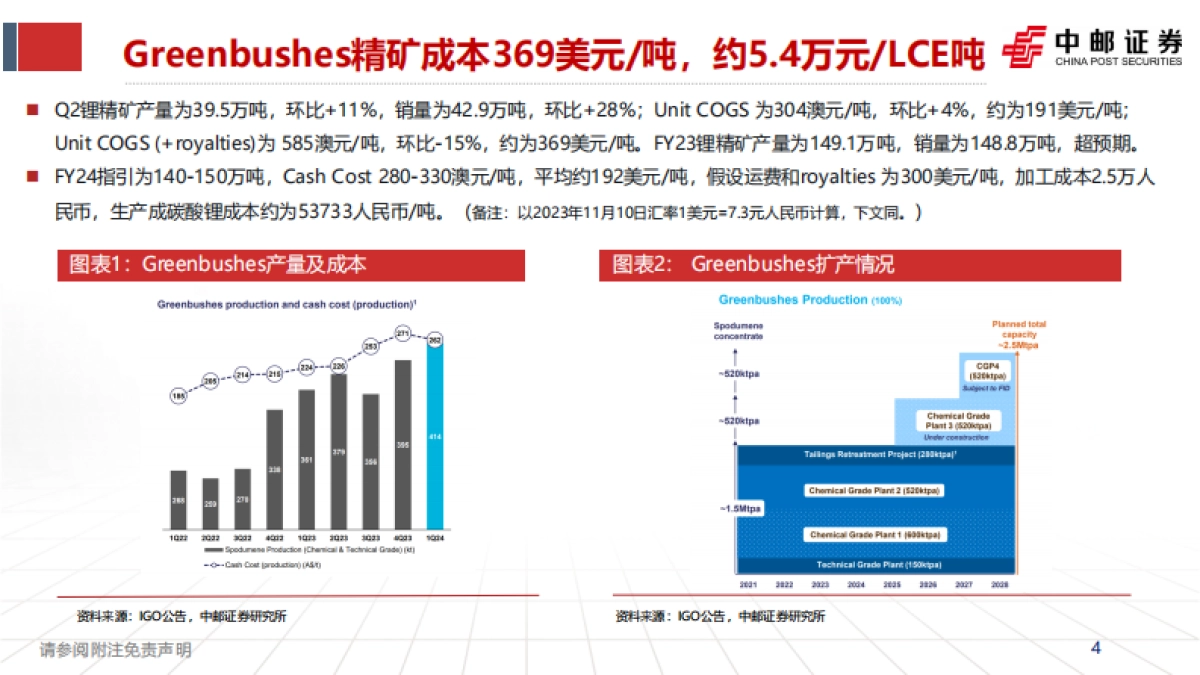Select the 253 cash cost data point circle
The width and height of the screenshot is (1200, 675).
[370, 346]
